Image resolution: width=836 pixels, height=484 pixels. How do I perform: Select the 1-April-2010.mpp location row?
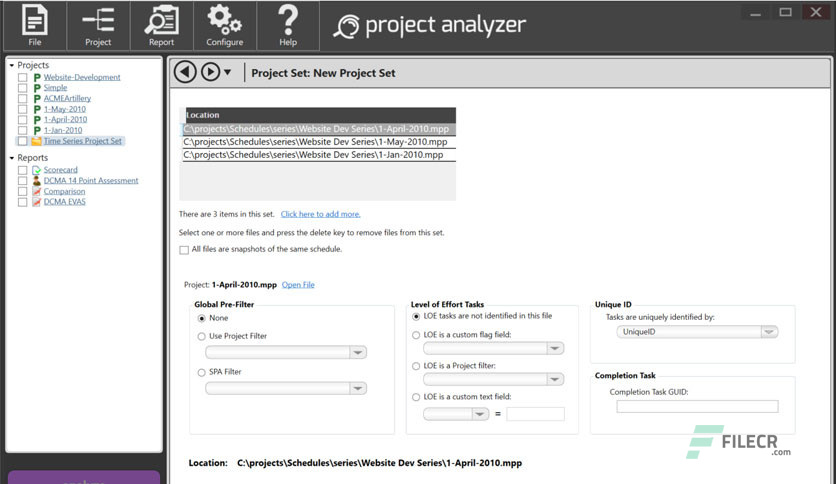(319, 130)
